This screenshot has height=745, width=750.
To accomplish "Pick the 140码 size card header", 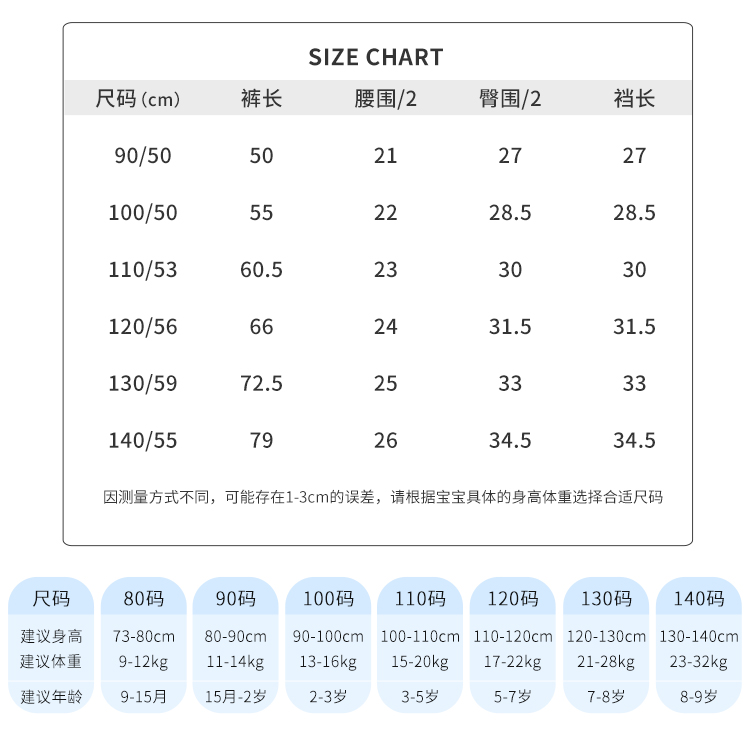I will pos(698,599).
